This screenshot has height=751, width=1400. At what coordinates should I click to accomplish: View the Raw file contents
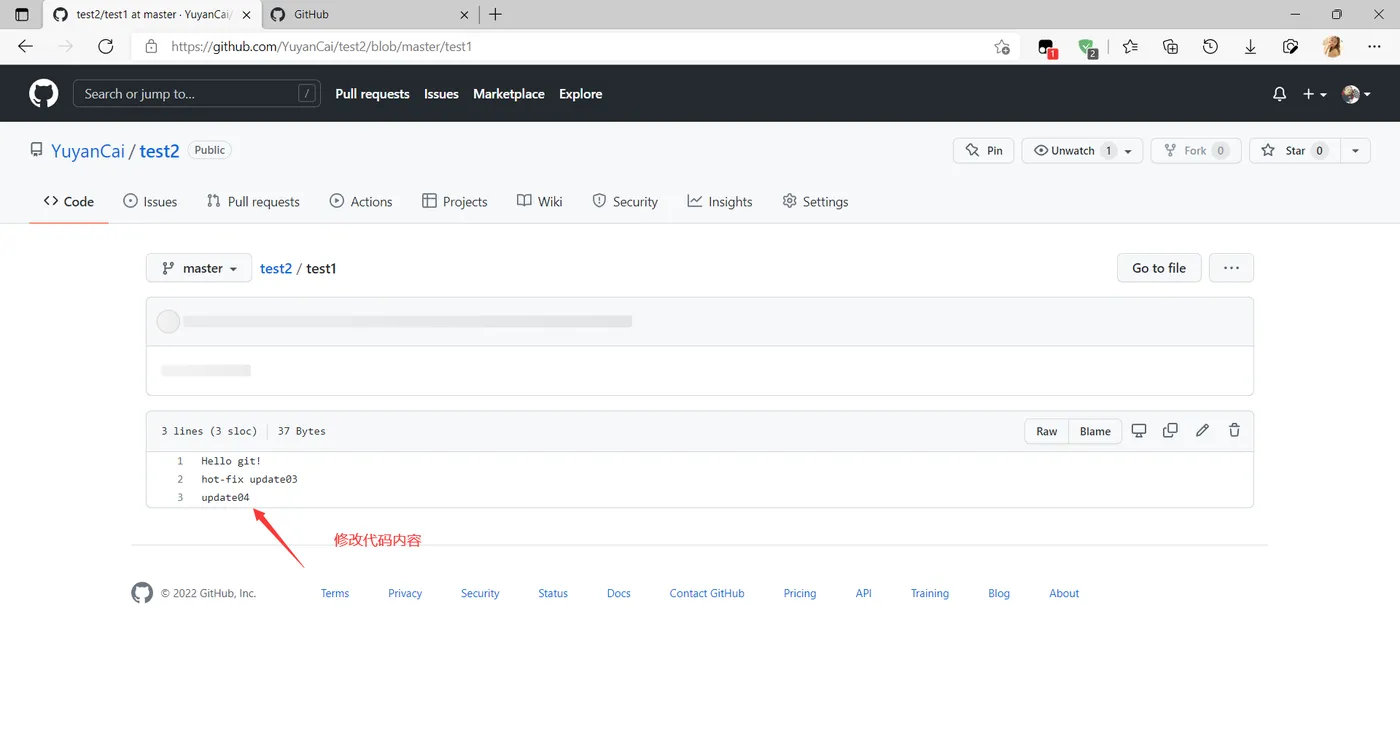(x=1047, y=431)
